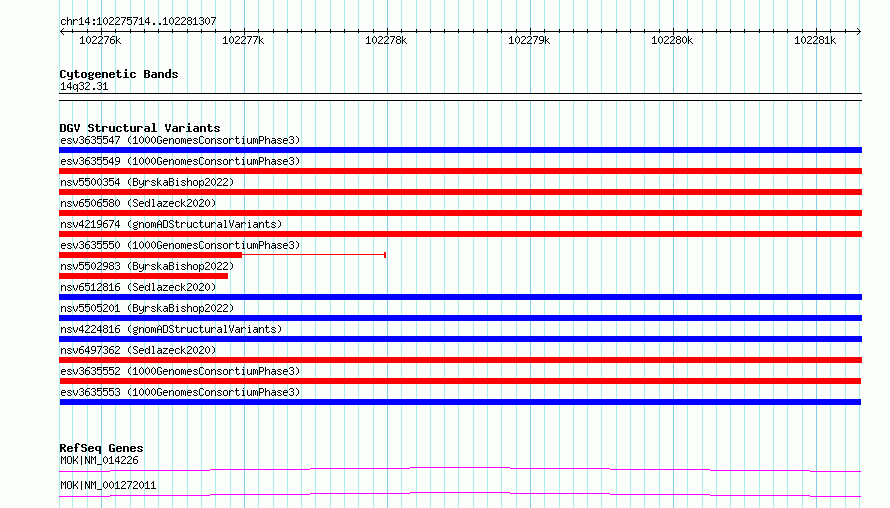890x508 pixels.
Task: Click the cytogenetic band bar under 14q32.31
Action: (460, 97)
